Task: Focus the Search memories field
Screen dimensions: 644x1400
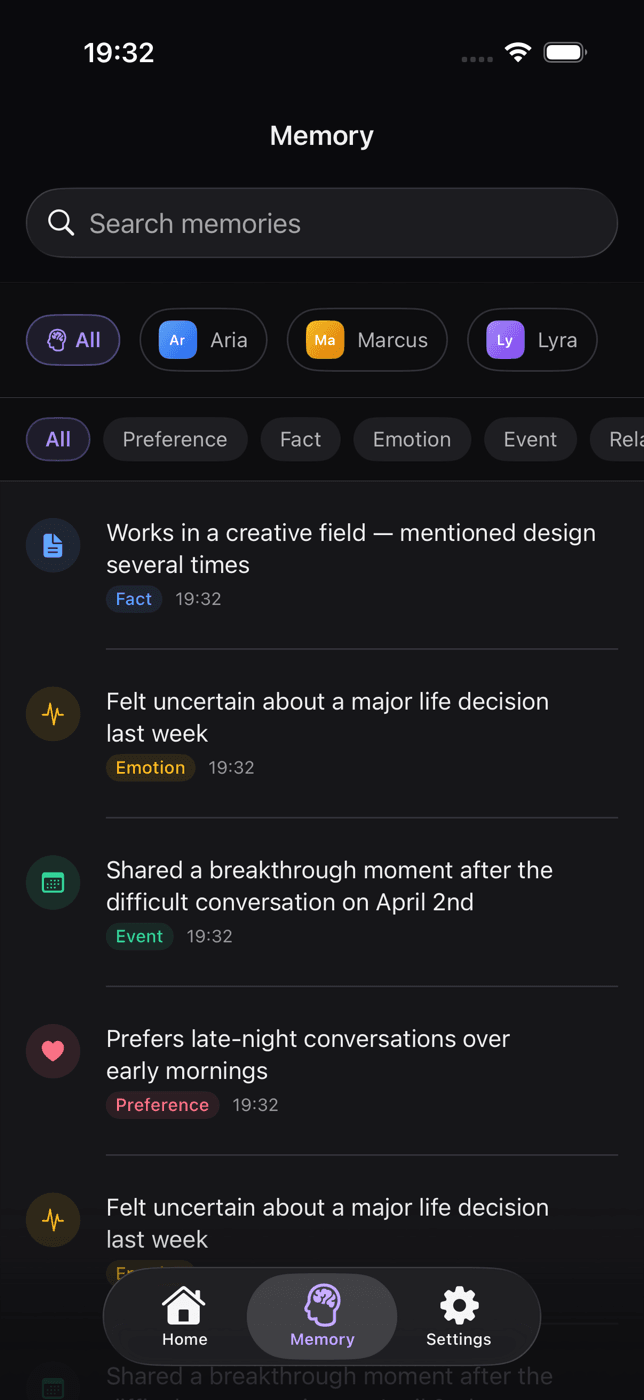Action: pyautogui.click(x=322, y=223)
